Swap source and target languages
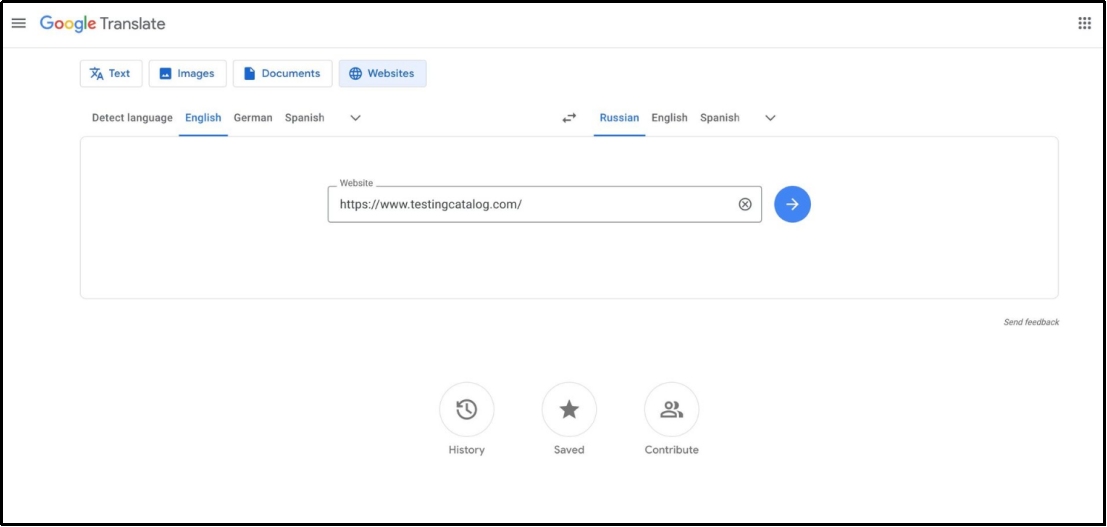Screen dimensions: 1107x527 tap(569, 118)
